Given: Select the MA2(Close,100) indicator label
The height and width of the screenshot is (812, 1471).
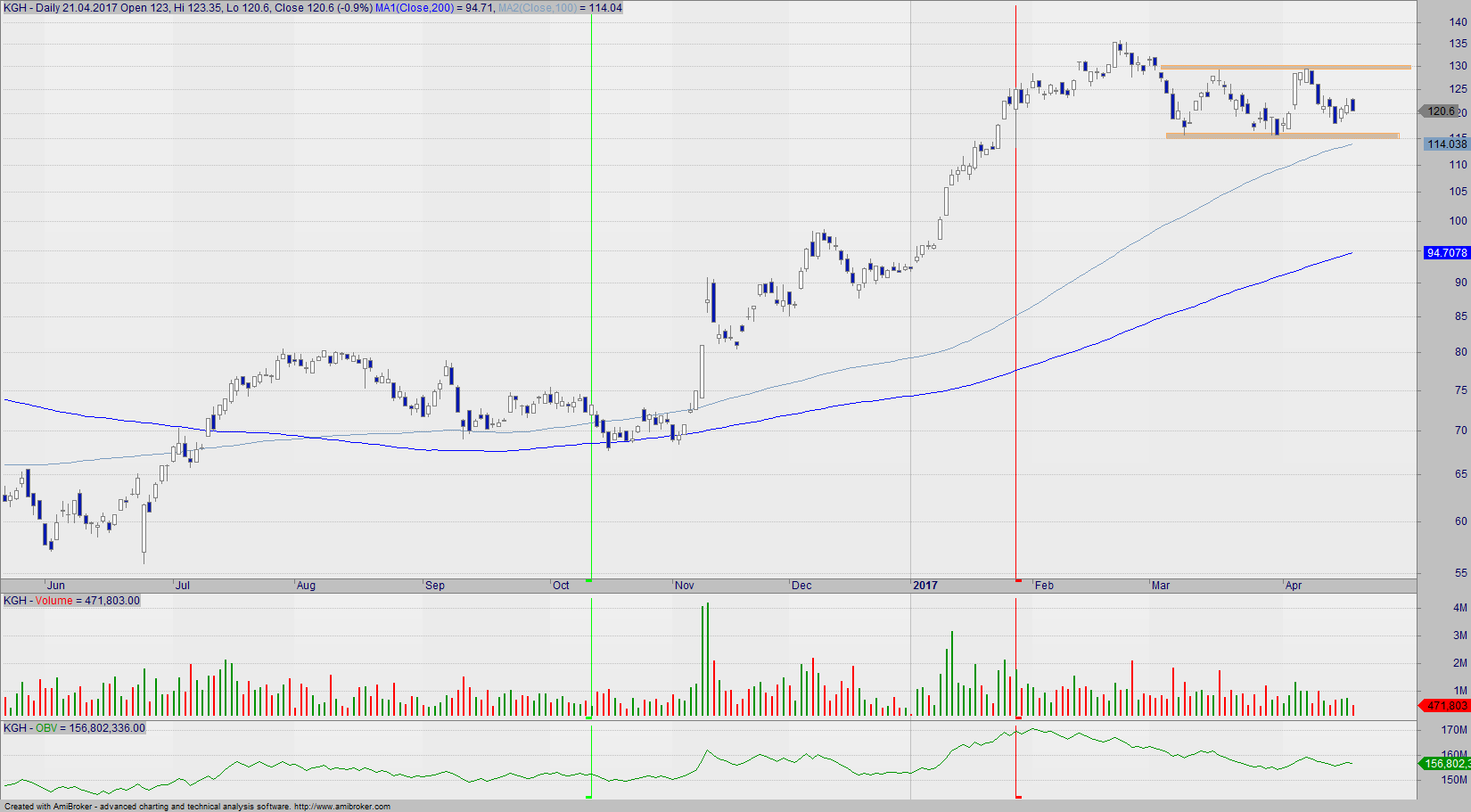Looking at the screenshot, I should (537, 8).
